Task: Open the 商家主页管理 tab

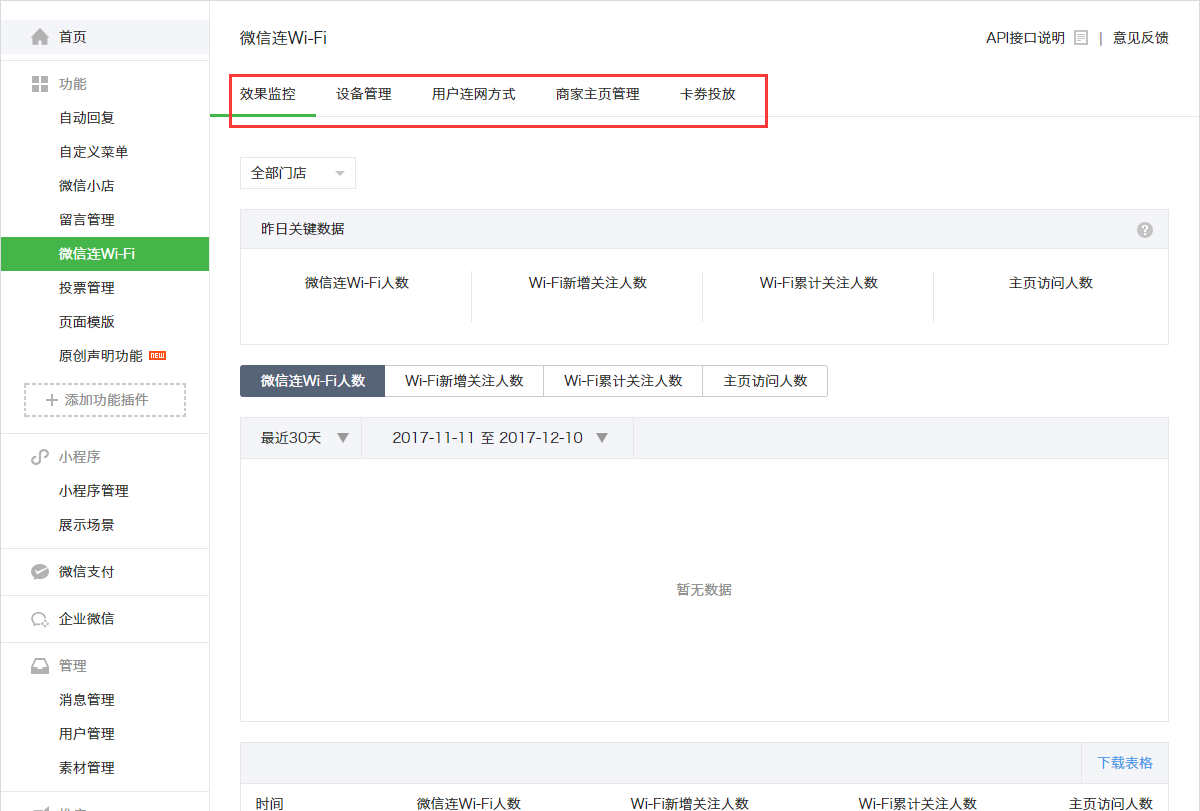Action: tap(598, 94)
